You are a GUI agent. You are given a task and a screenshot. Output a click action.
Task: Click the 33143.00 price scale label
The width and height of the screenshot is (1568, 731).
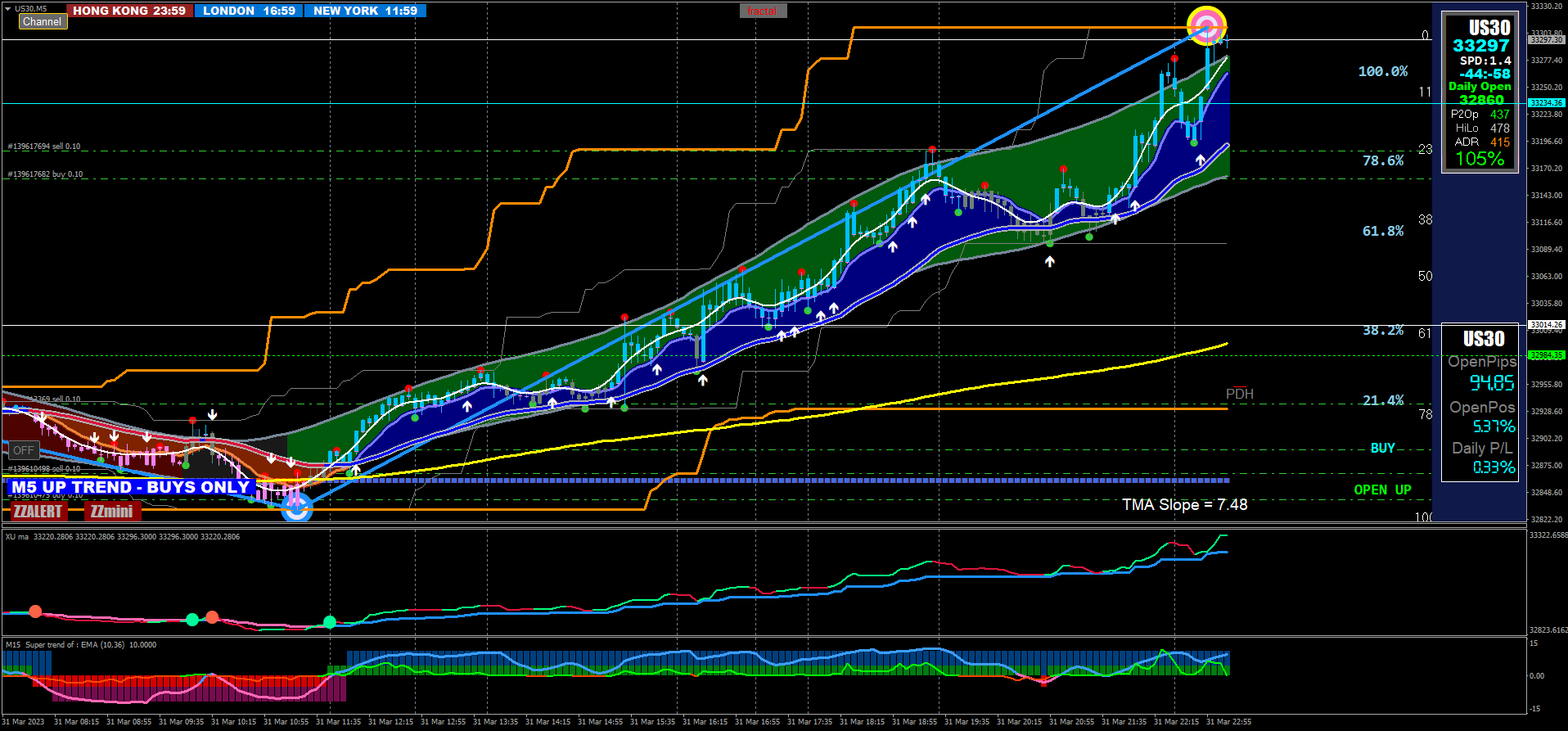(x=1547, y=196)
